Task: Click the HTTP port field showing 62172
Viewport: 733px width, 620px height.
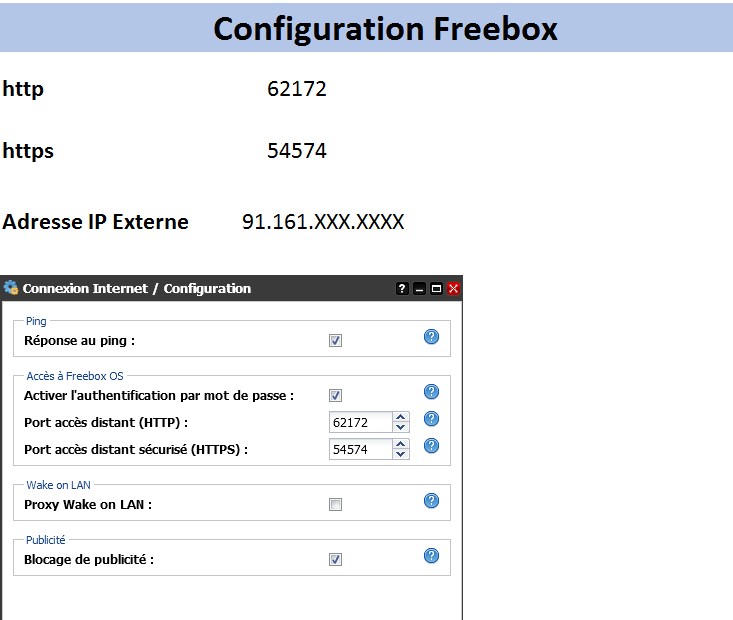Action: point(360,422)
